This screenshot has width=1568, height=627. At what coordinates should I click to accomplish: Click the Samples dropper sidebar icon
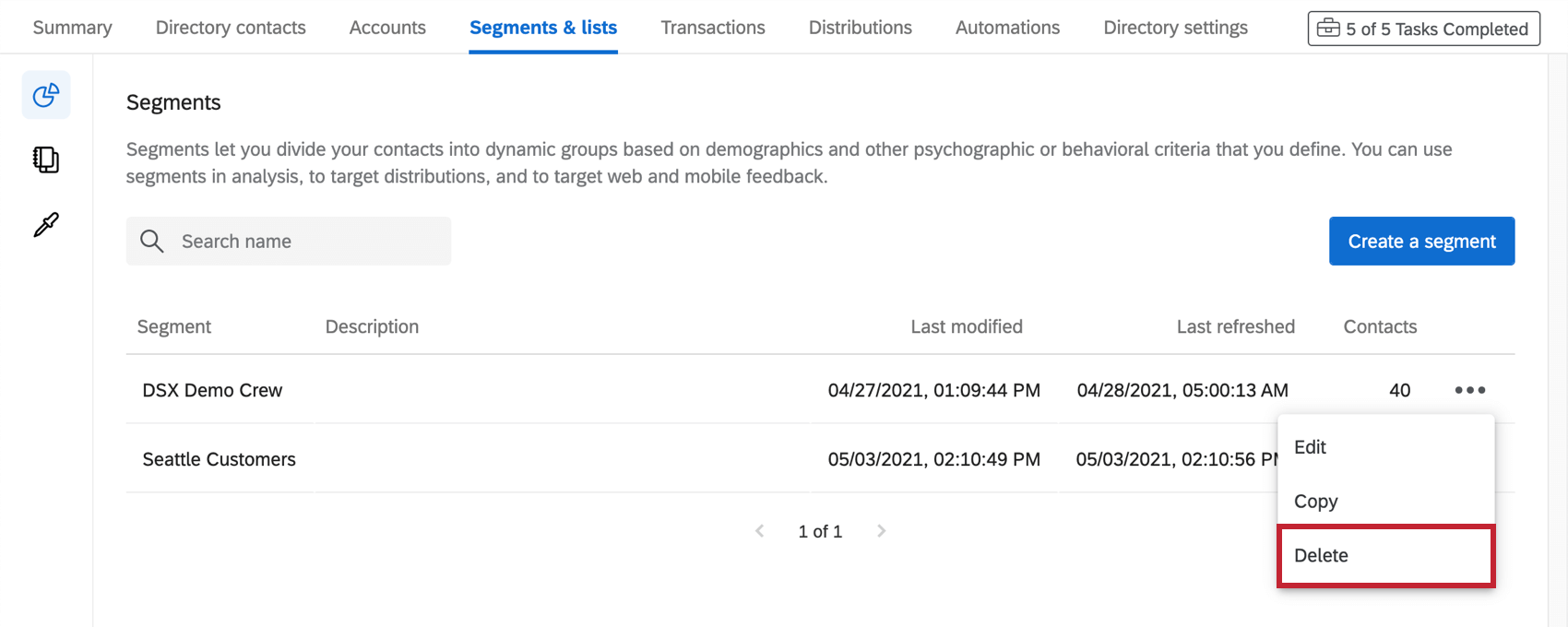pos(46,224)
